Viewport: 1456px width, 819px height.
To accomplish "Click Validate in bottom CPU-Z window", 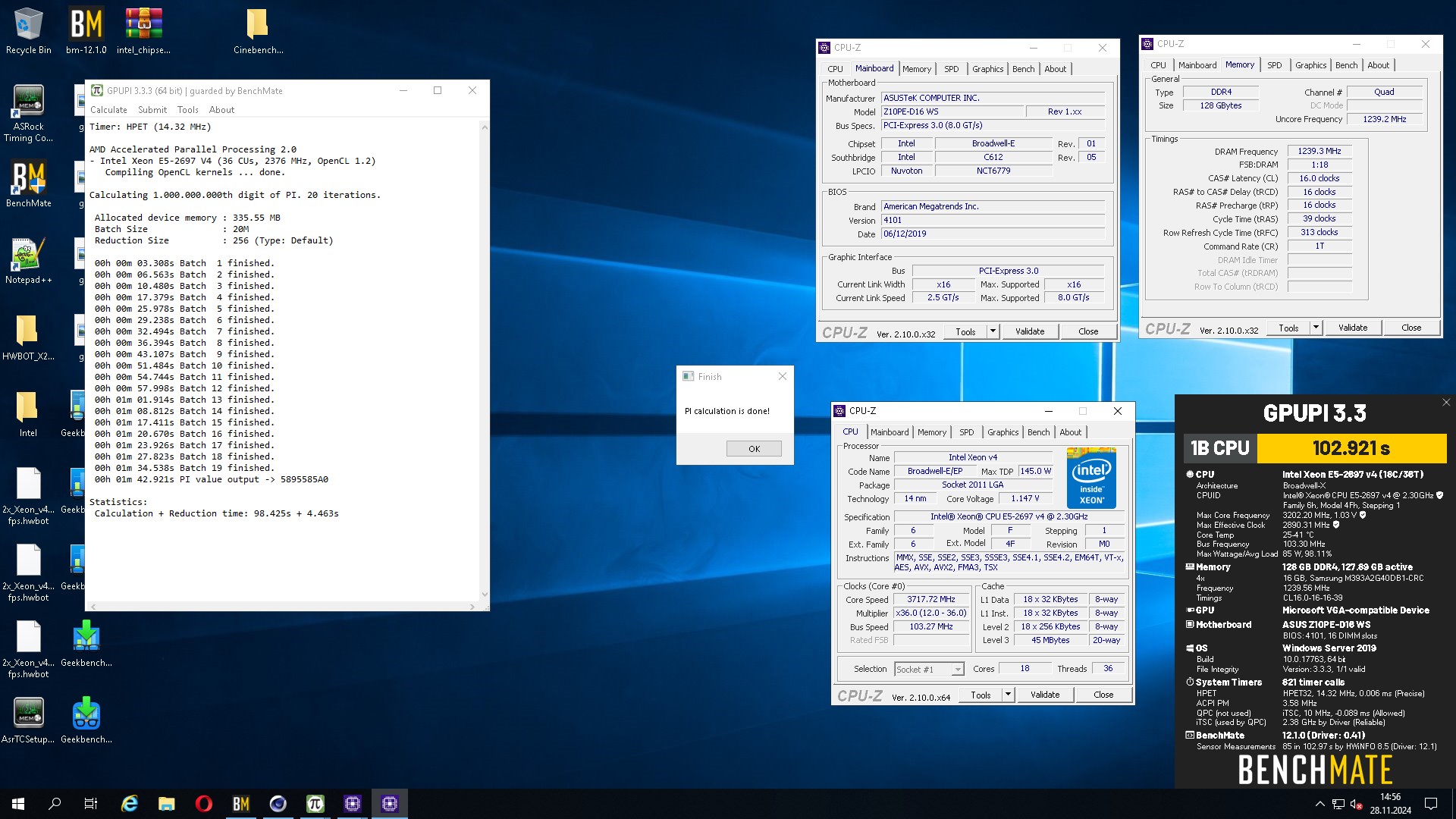I will coord(1045,695).
